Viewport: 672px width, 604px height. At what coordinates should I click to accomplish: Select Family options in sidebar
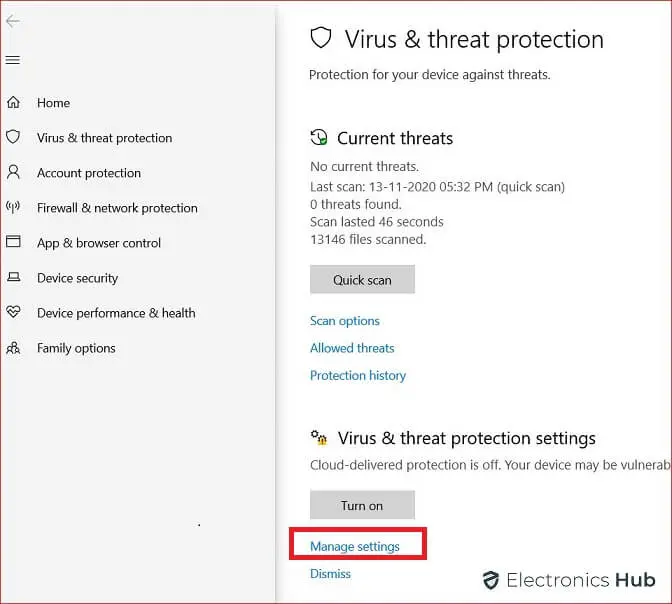point(76,348)
